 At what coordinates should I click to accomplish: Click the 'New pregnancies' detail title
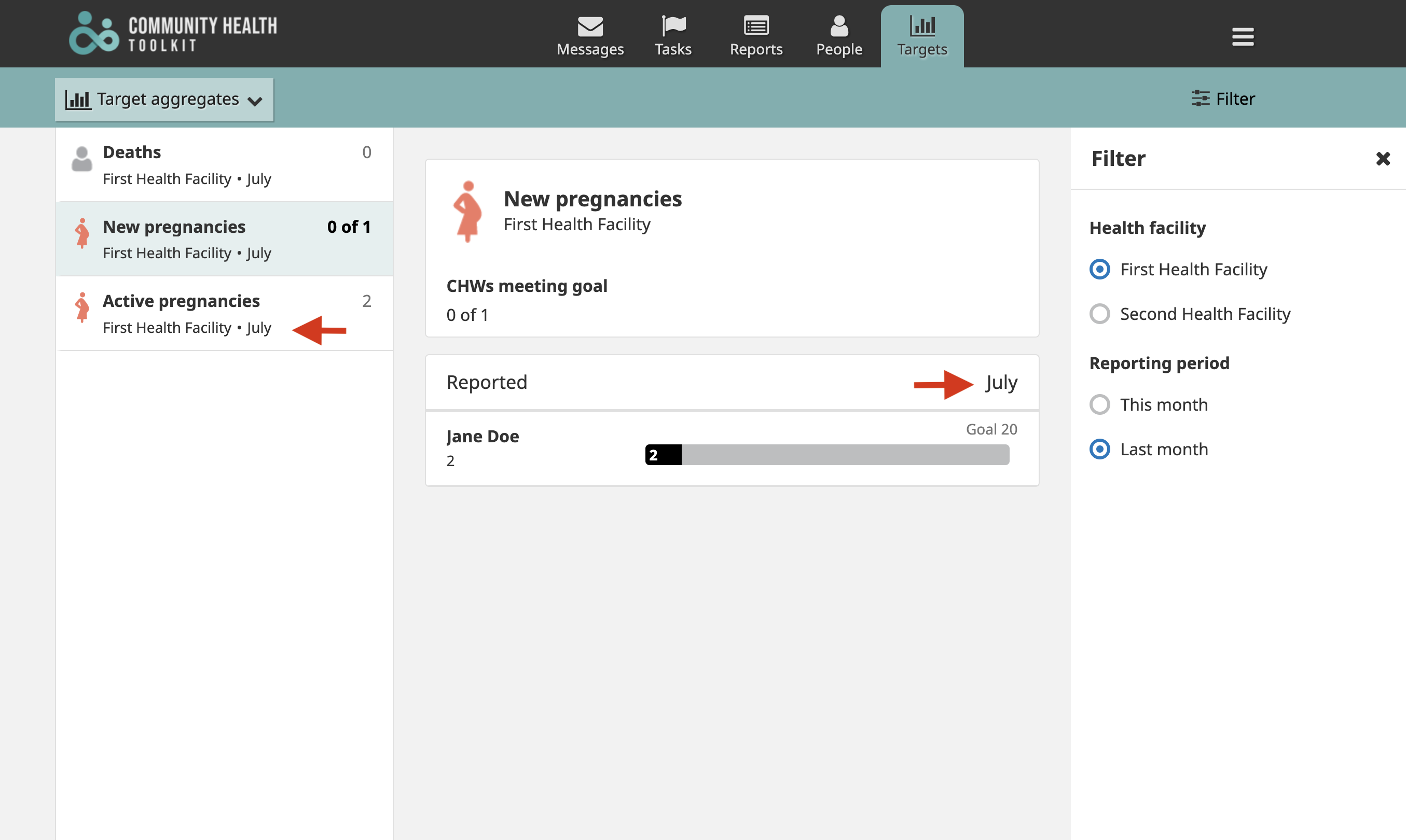tap(592, 199)
